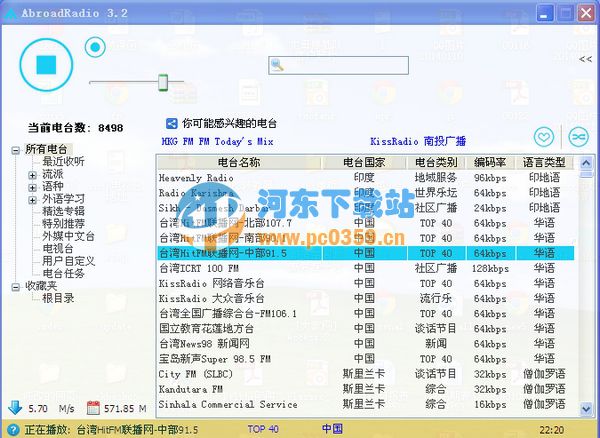Select 特别推荐 in the tree
Screen dimensions: 600x438
pos(64,223)
